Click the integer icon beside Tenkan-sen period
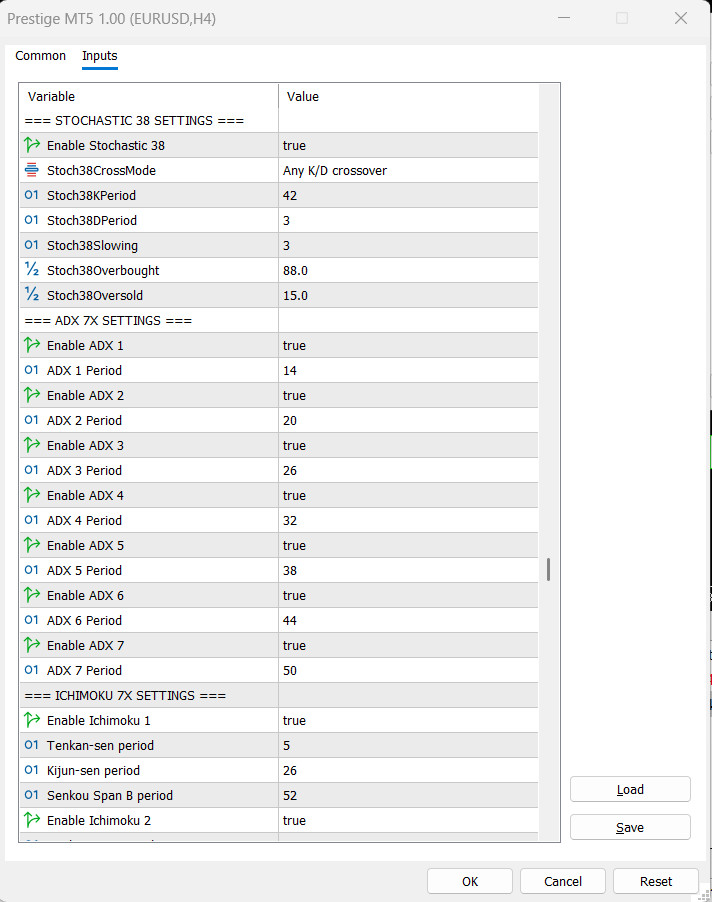The height and width of the screenshot is (902, 712). [x=32, y=745]
